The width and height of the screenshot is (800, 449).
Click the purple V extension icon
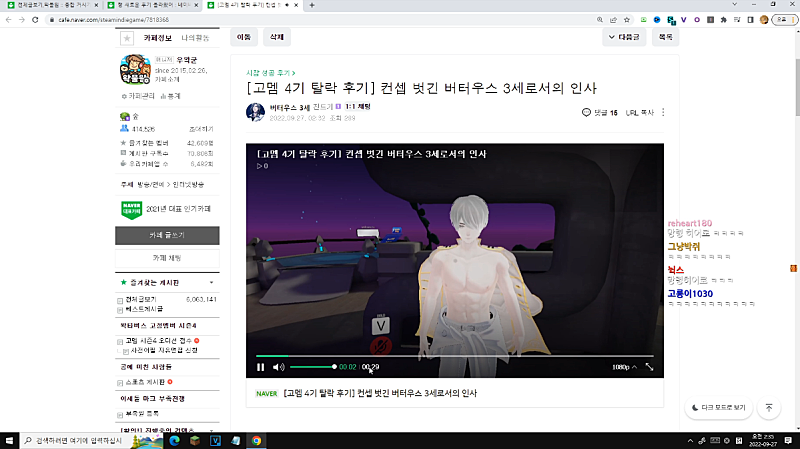[x=684, y=20]
